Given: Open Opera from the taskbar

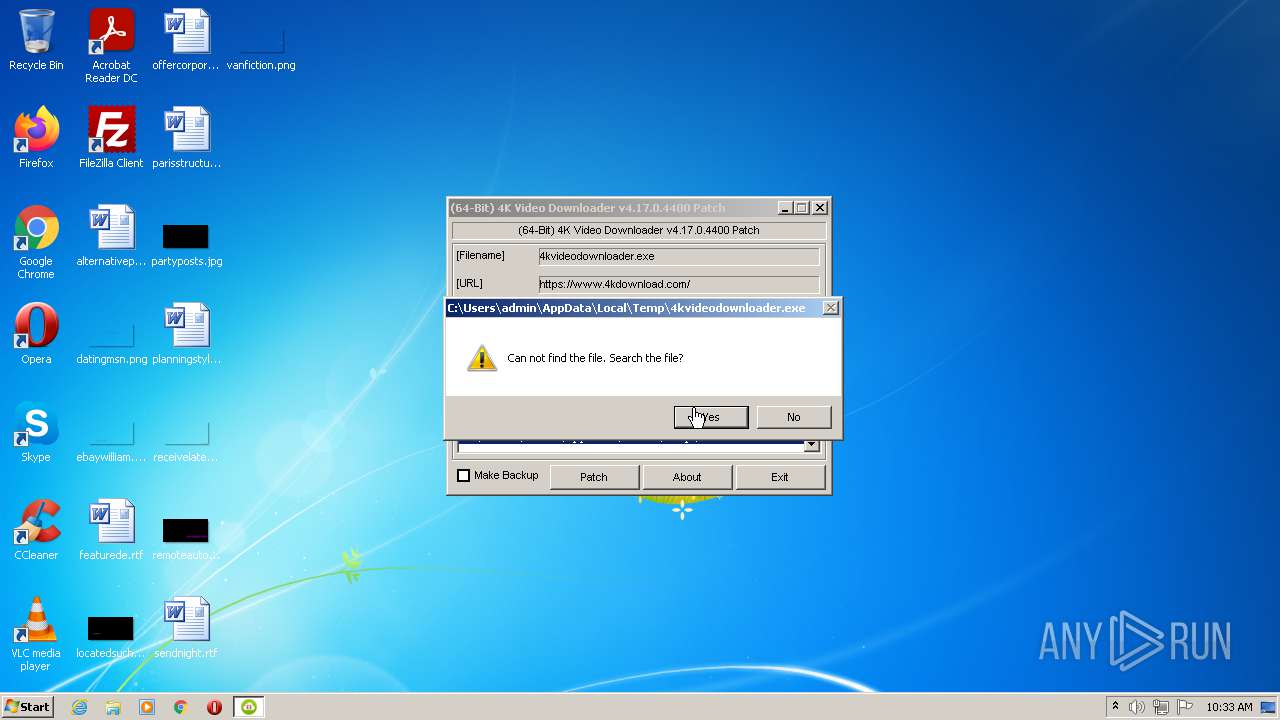Looking at the screenshot, I should point(214,707).
